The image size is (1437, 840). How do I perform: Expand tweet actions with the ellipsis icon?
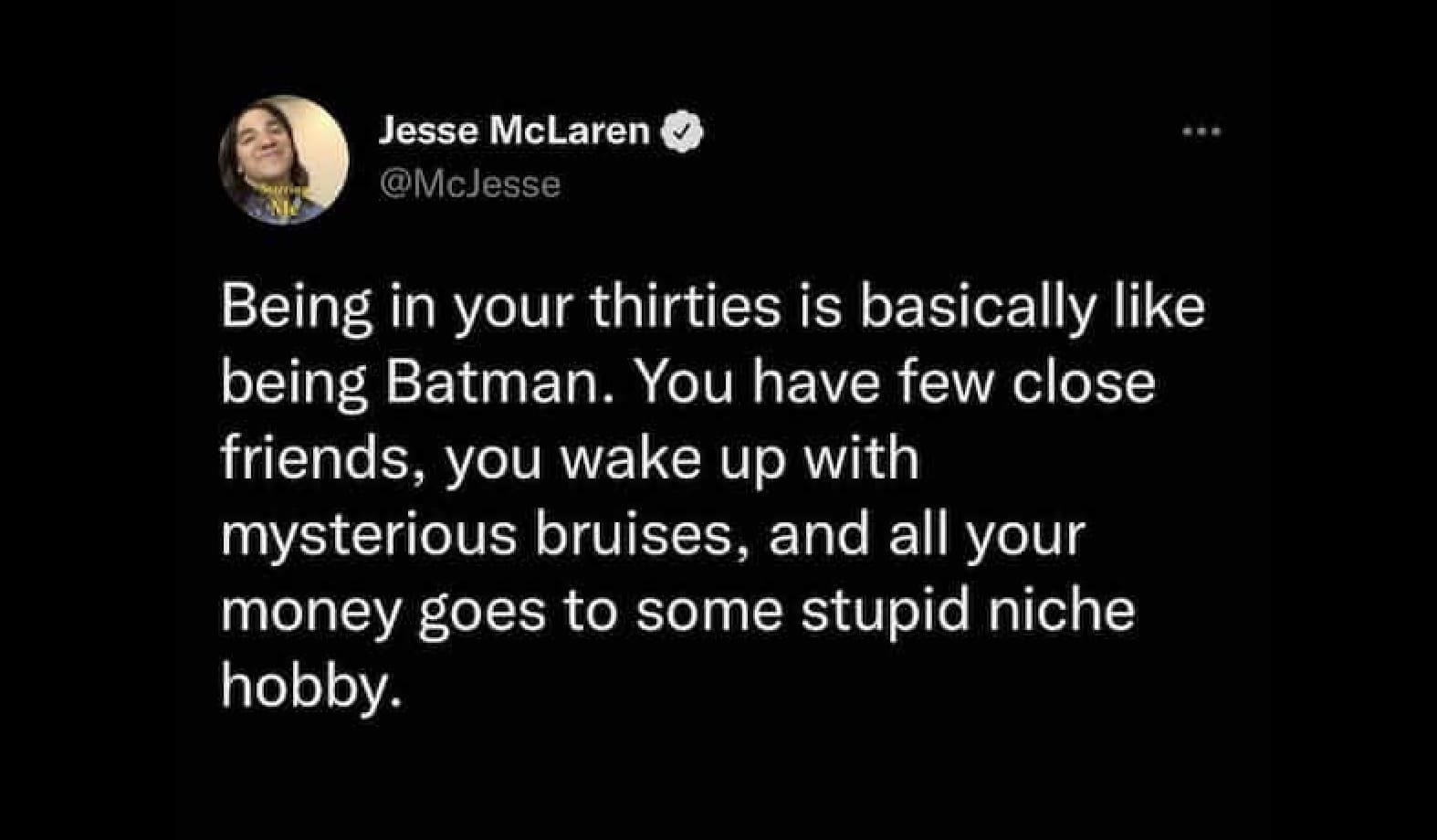[x=1203, y=132]
